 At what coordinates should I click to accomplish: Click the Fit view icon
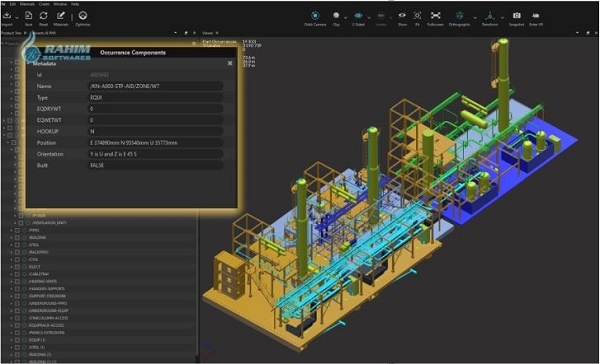point(417,15)
